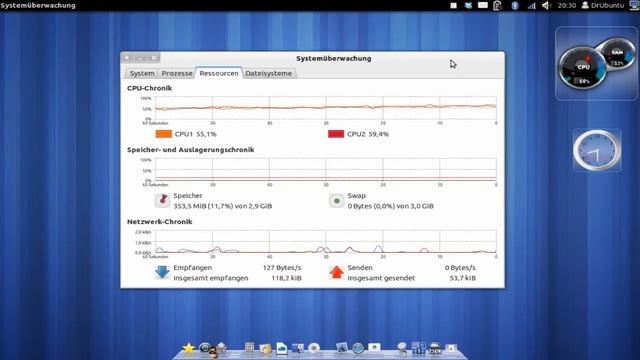Viewport: 640px width, 360px height.
Task: Open the volume speaker indicator
Action: (x=547, y=5)
